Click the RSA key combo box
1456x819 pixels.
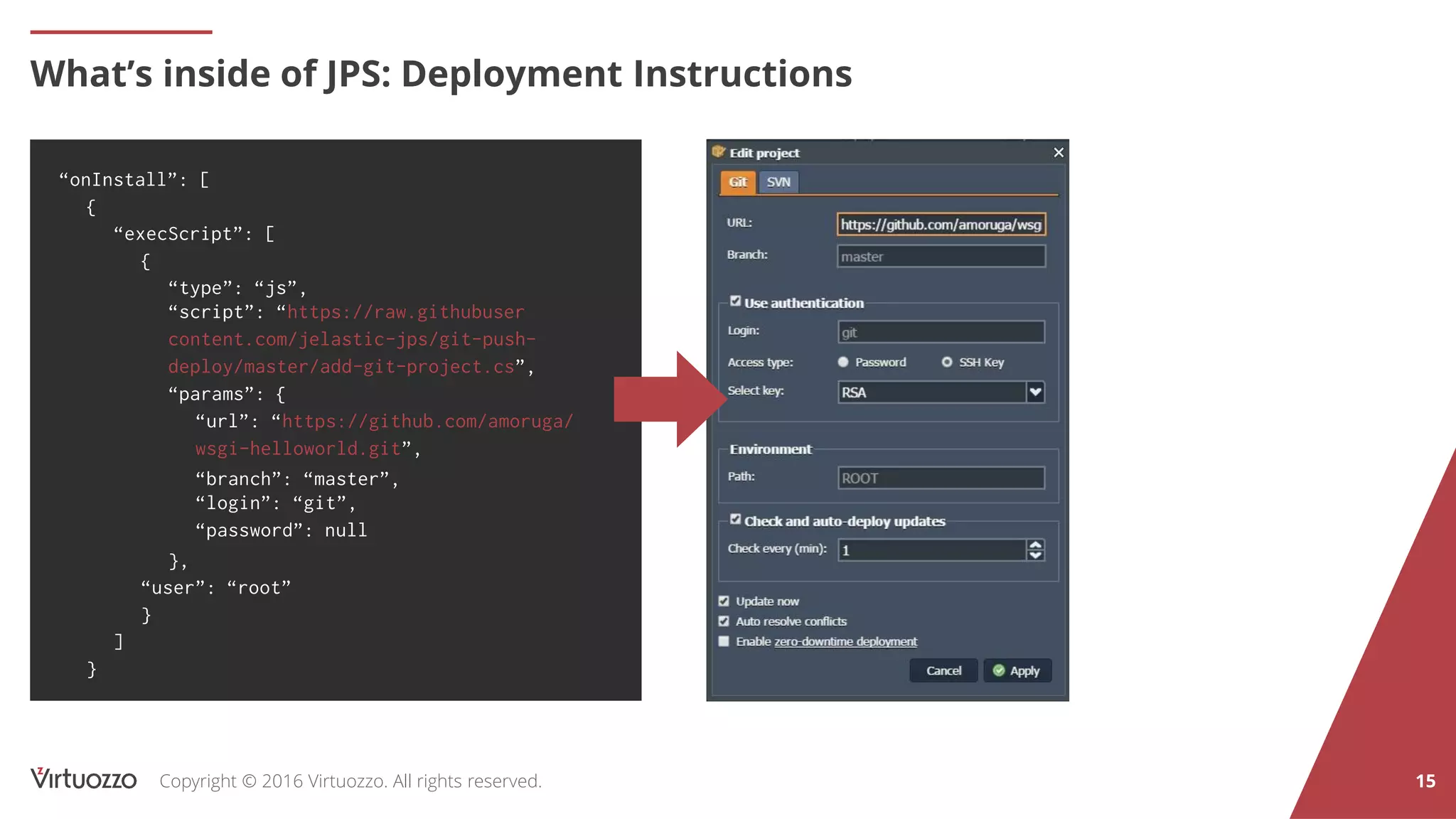pos(931,392)
